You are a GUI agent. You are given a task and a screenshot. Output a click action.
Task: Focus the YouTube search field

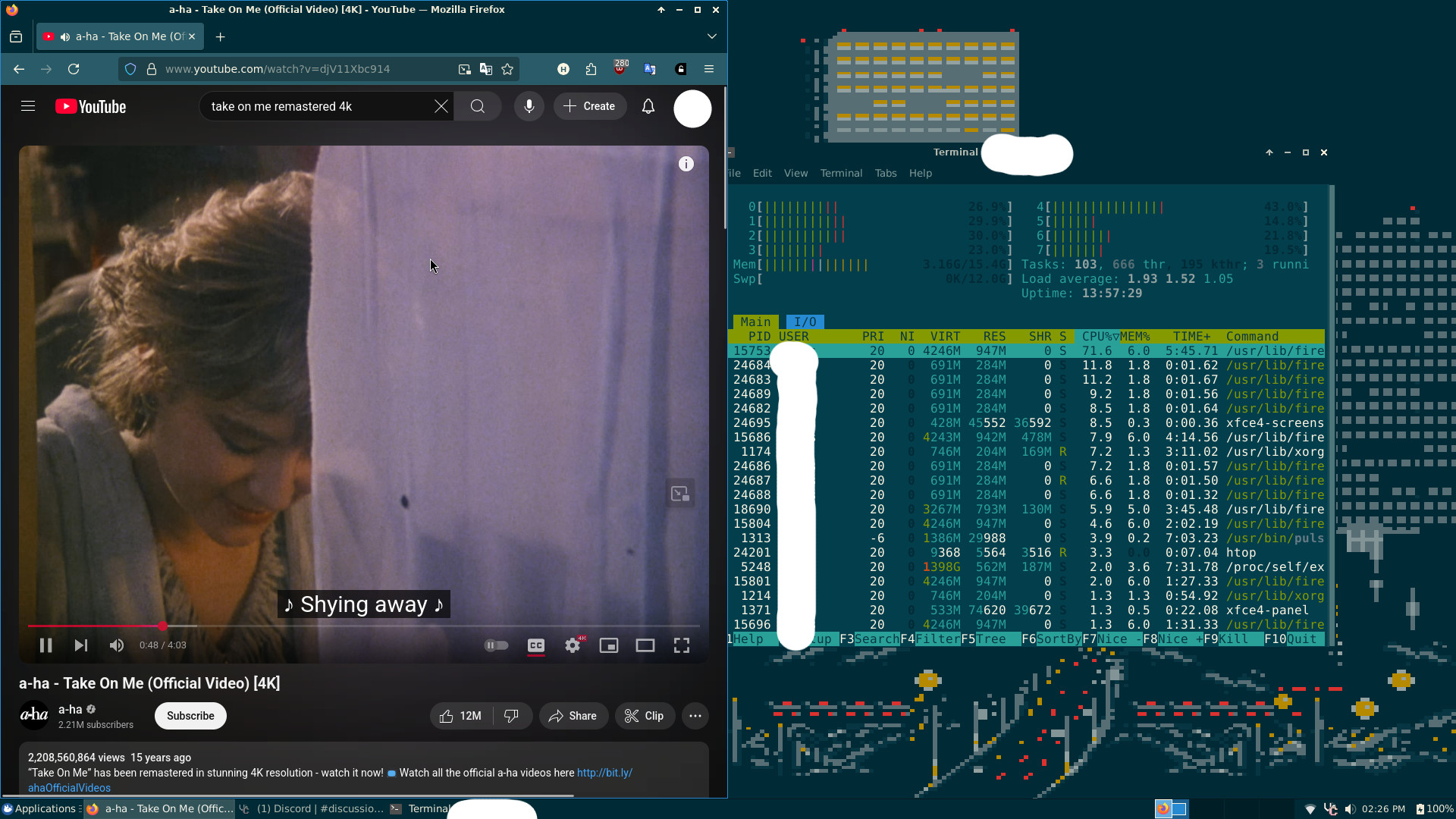click(318, 106)
